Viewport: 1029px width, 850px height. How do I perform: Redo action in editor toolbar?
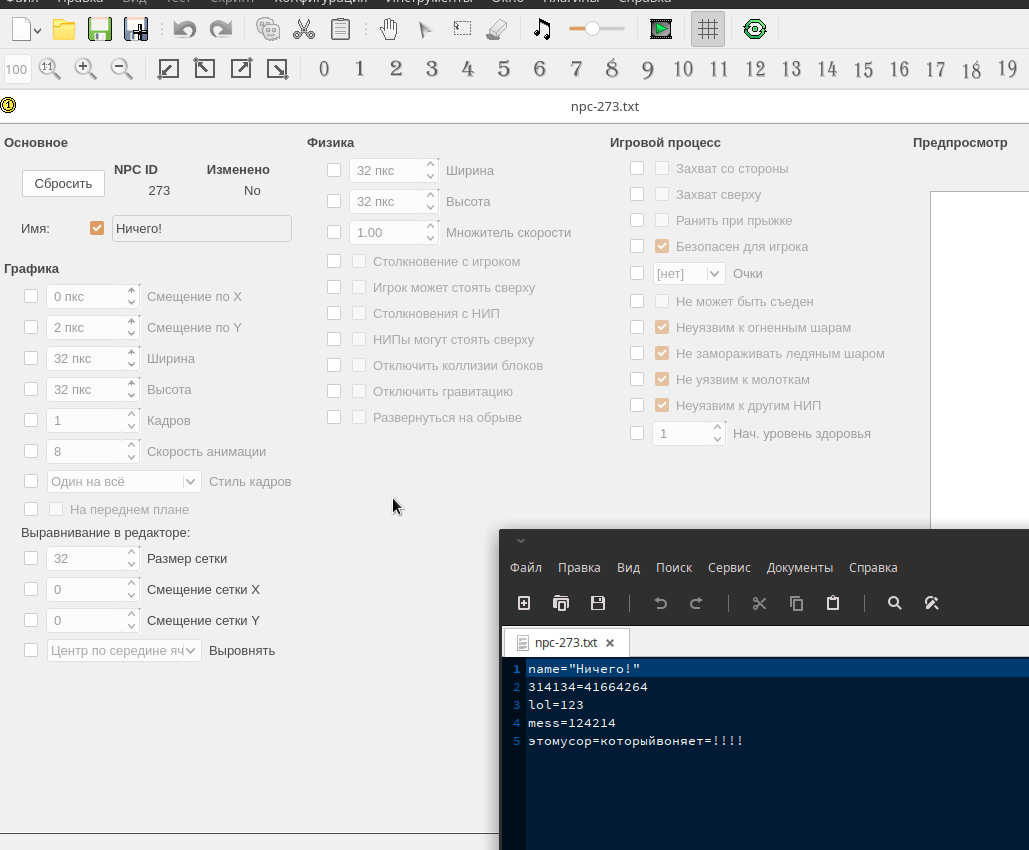221,30
